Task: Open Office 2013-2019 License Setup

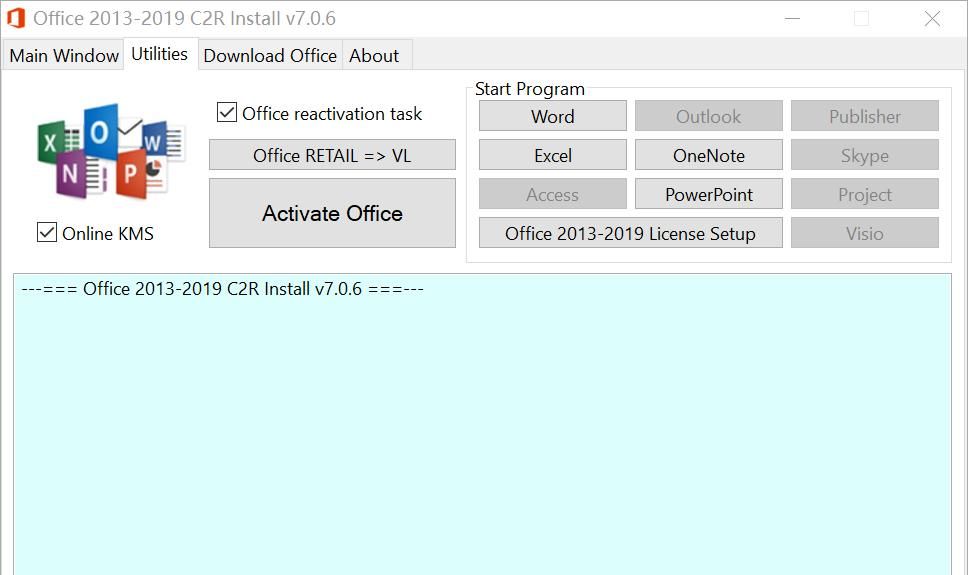Action: [630, 233]
